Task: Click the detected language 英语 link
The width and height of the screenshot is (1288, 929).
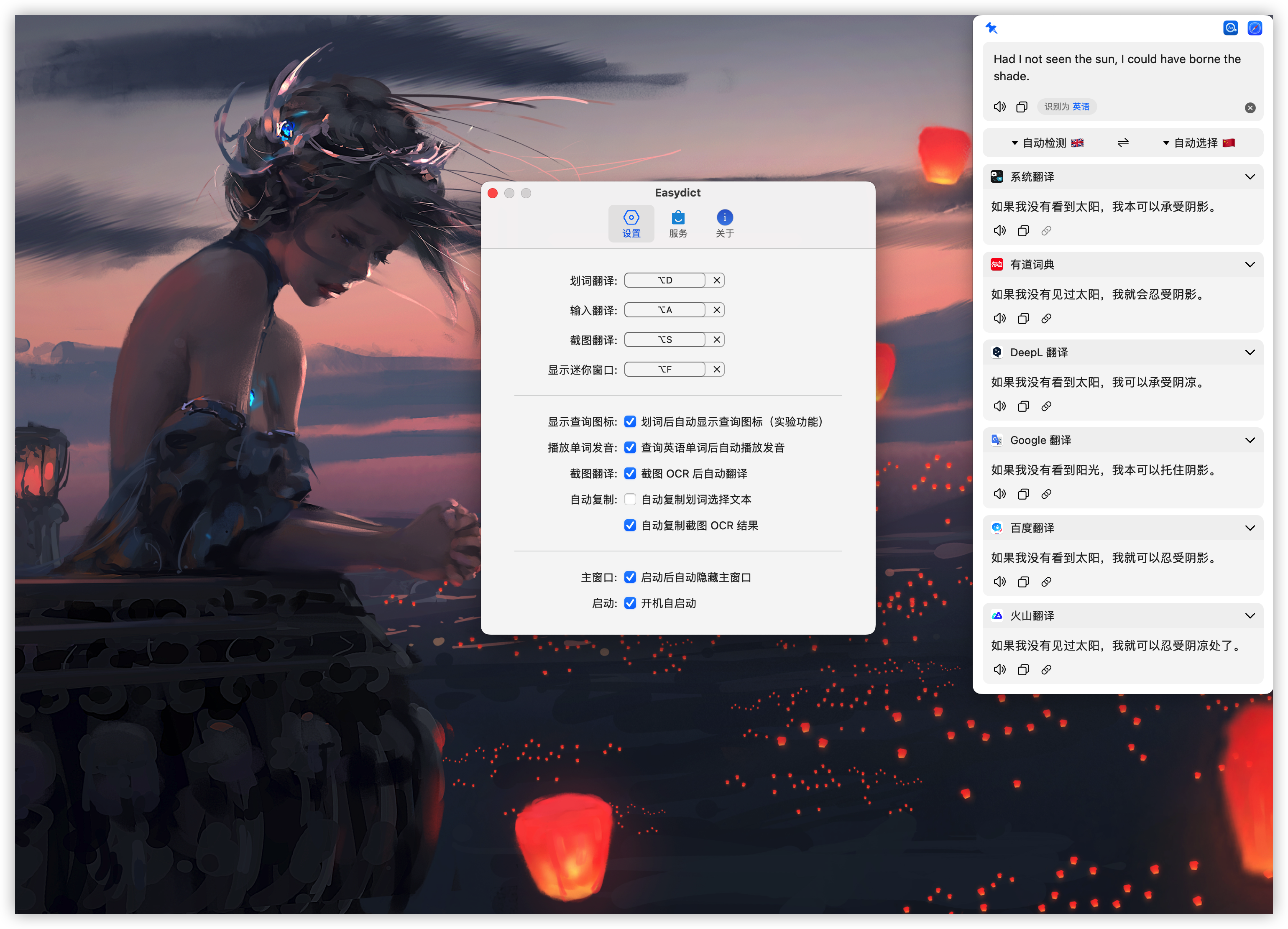Action: (1081, 107)
